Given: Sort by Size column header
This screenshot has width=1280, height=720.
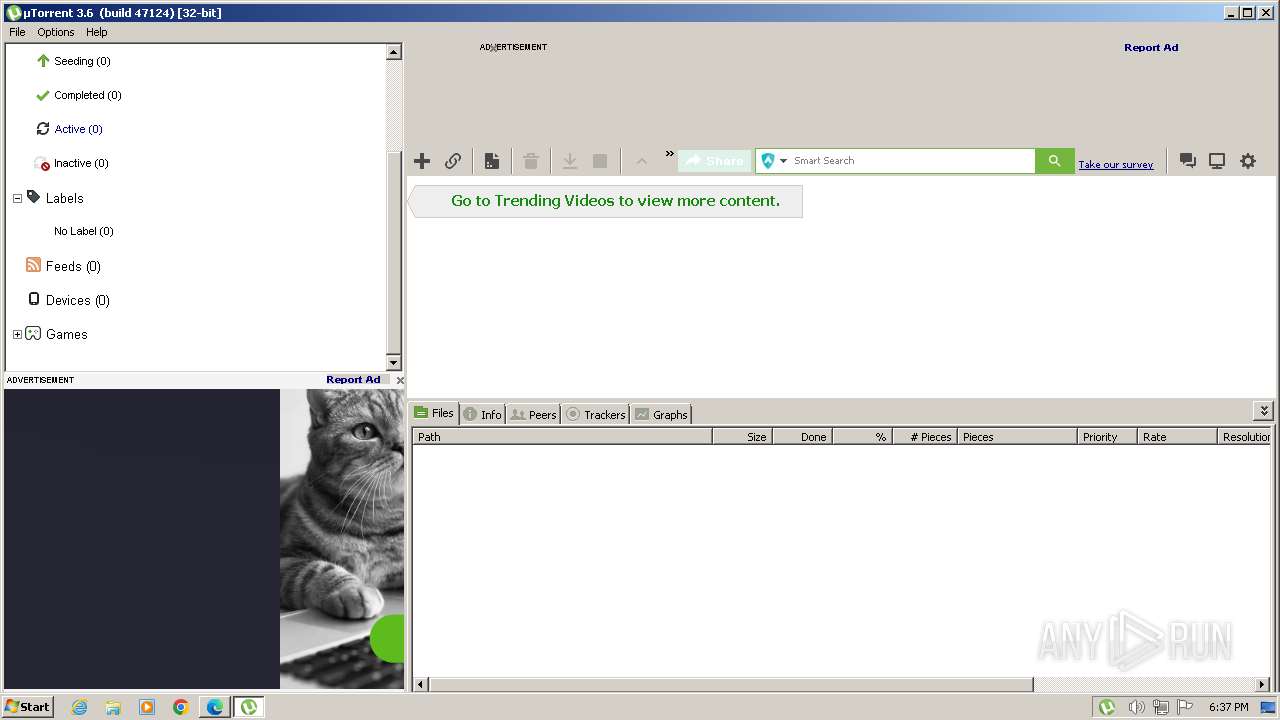Looking at the screenshot, I should tap(742, 437).
